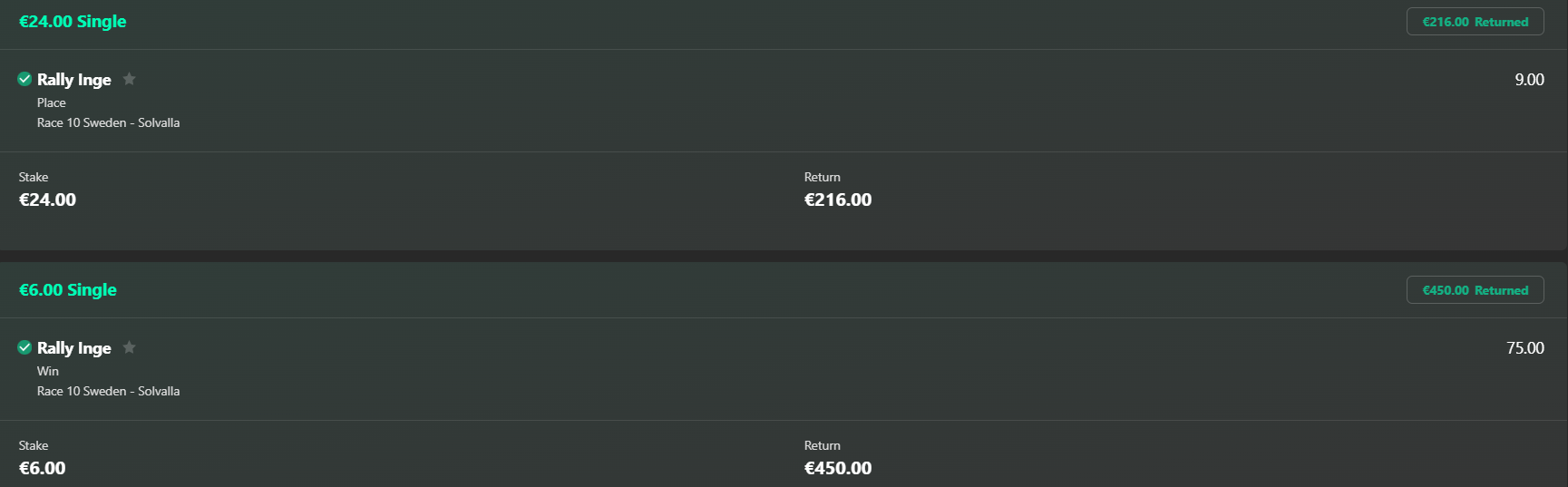
Task: Click the €216.00 Returned badge
Action: tap(1475, 22)
